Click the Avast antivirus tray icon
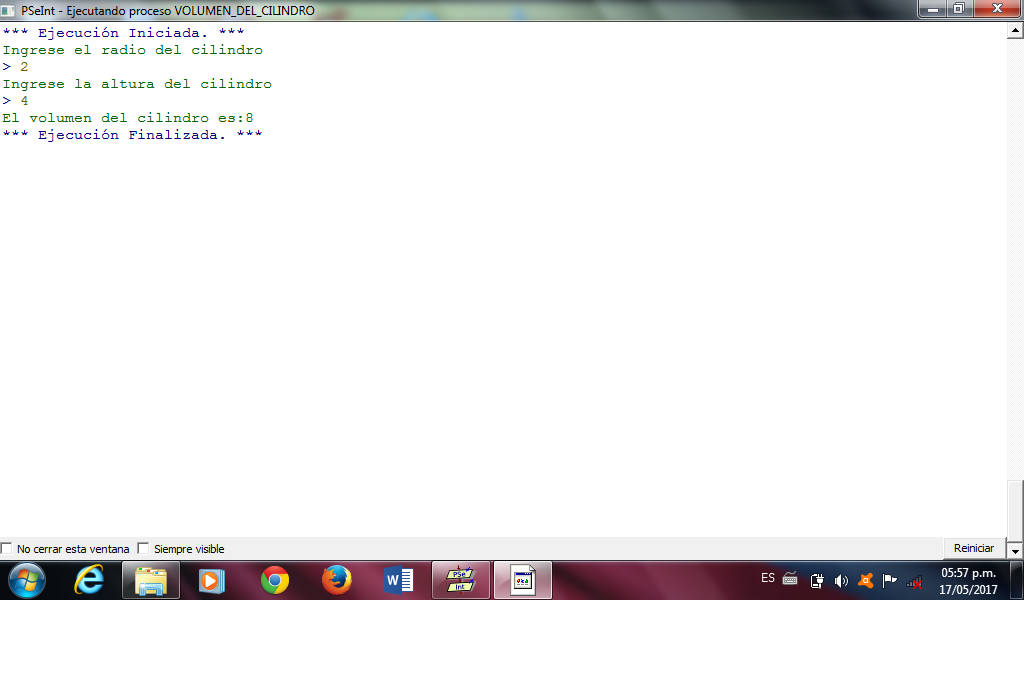The height and width of the screenshot is (700, 1024). coord(866,580)
